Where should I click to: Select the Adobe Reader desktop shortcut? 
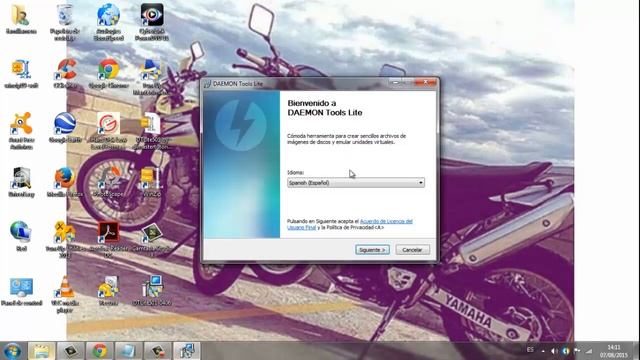click(x=108, y=239)
